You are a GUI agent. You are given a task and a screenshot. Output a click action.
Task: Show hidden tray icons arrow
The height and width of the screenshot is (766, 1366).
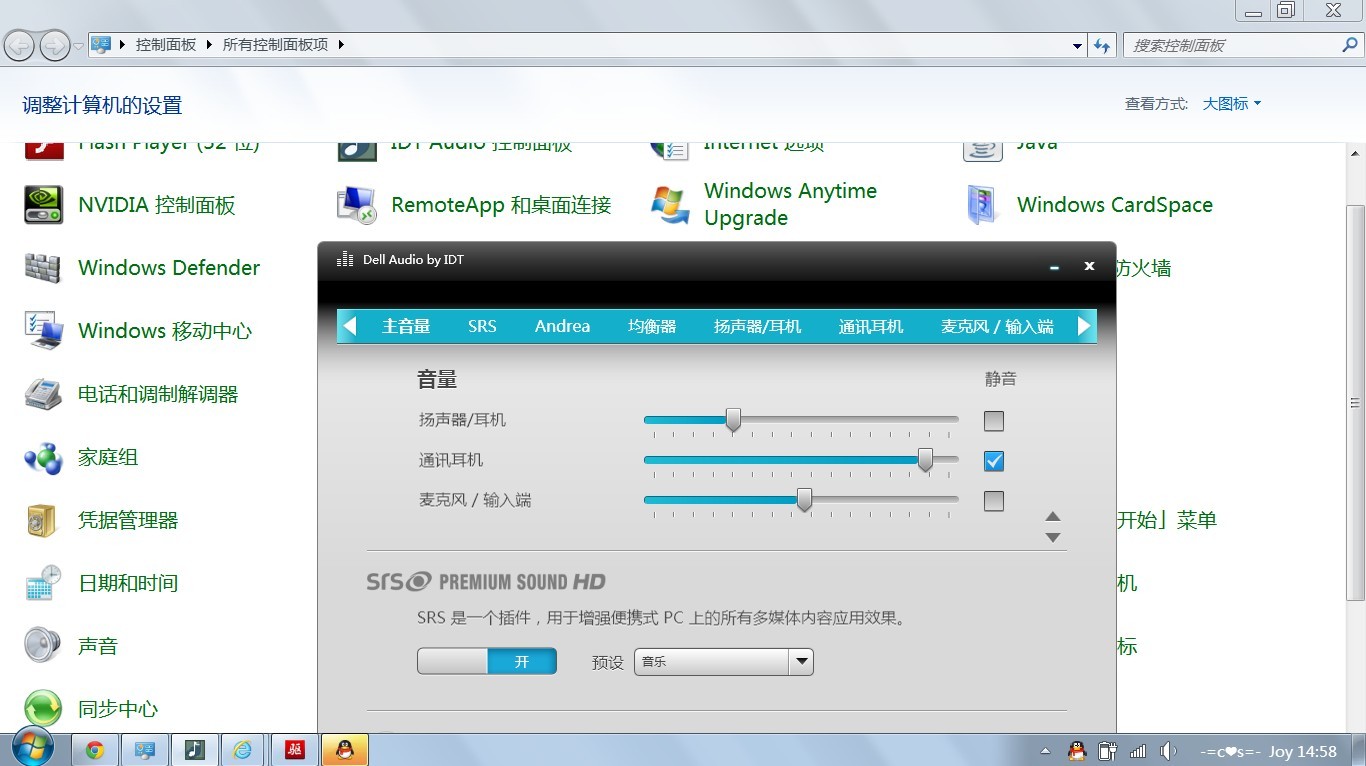1046,751
